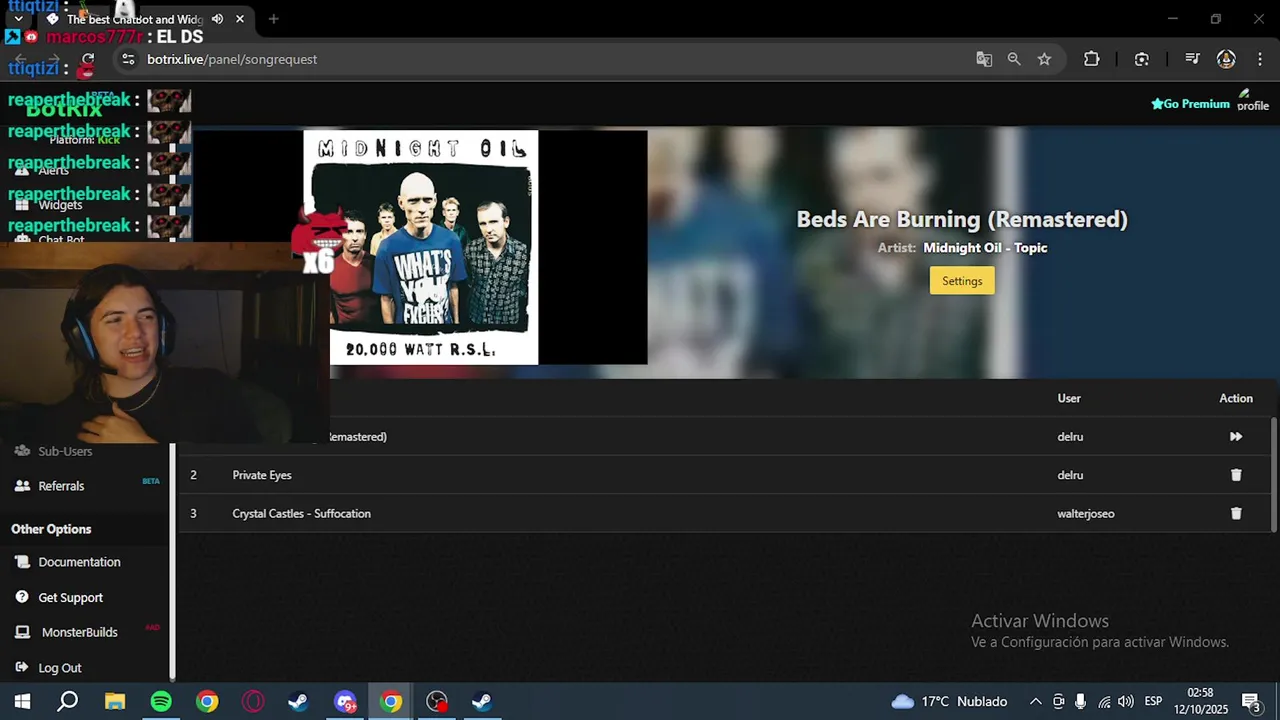
Task: Select Crystal Castles - Suffocation title
Action: pyautogui.click(x=301, y=513)
